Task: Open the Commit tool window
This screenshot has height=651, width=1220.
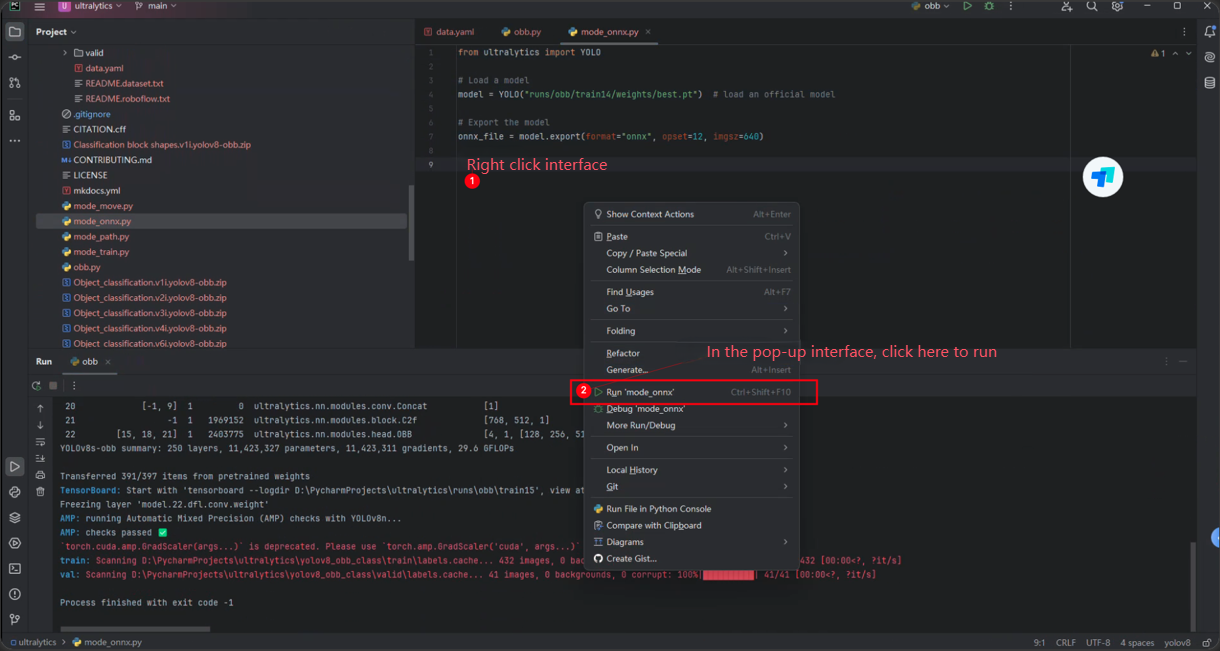Action: point(14,57)
